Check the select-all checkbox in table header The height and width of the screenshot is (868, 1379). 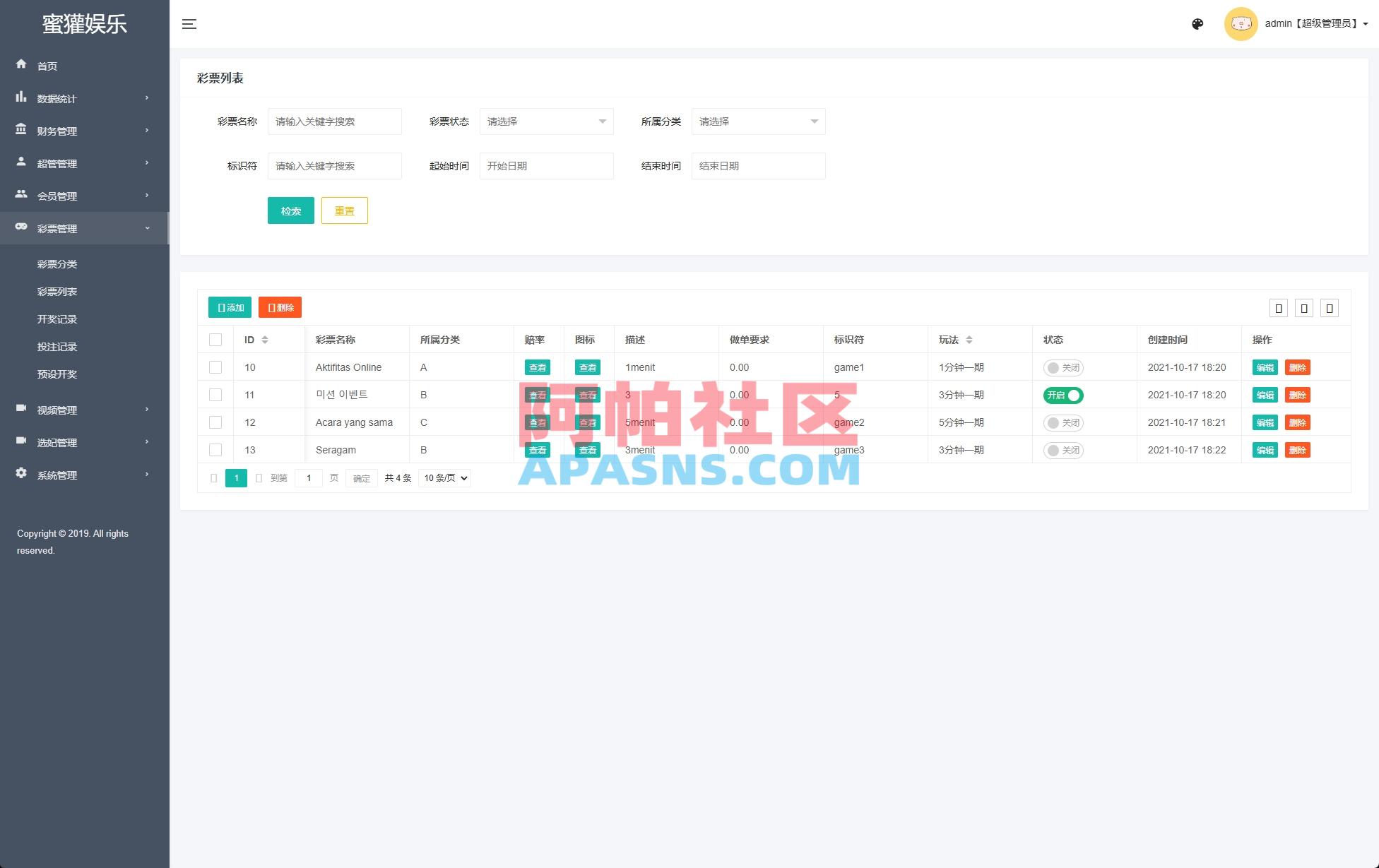point(215,340)
